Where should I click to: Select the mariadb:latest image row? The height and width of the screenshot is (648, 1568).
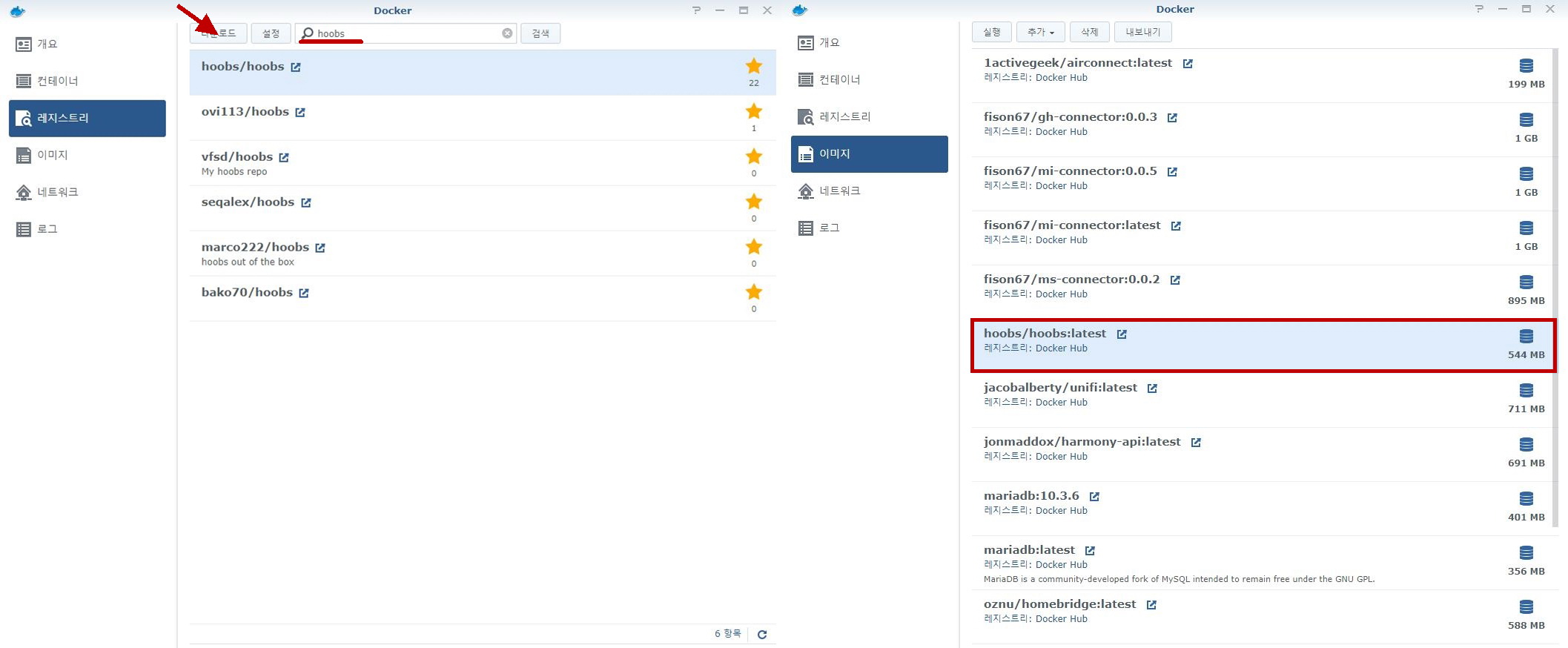(x=1263, y=563)
